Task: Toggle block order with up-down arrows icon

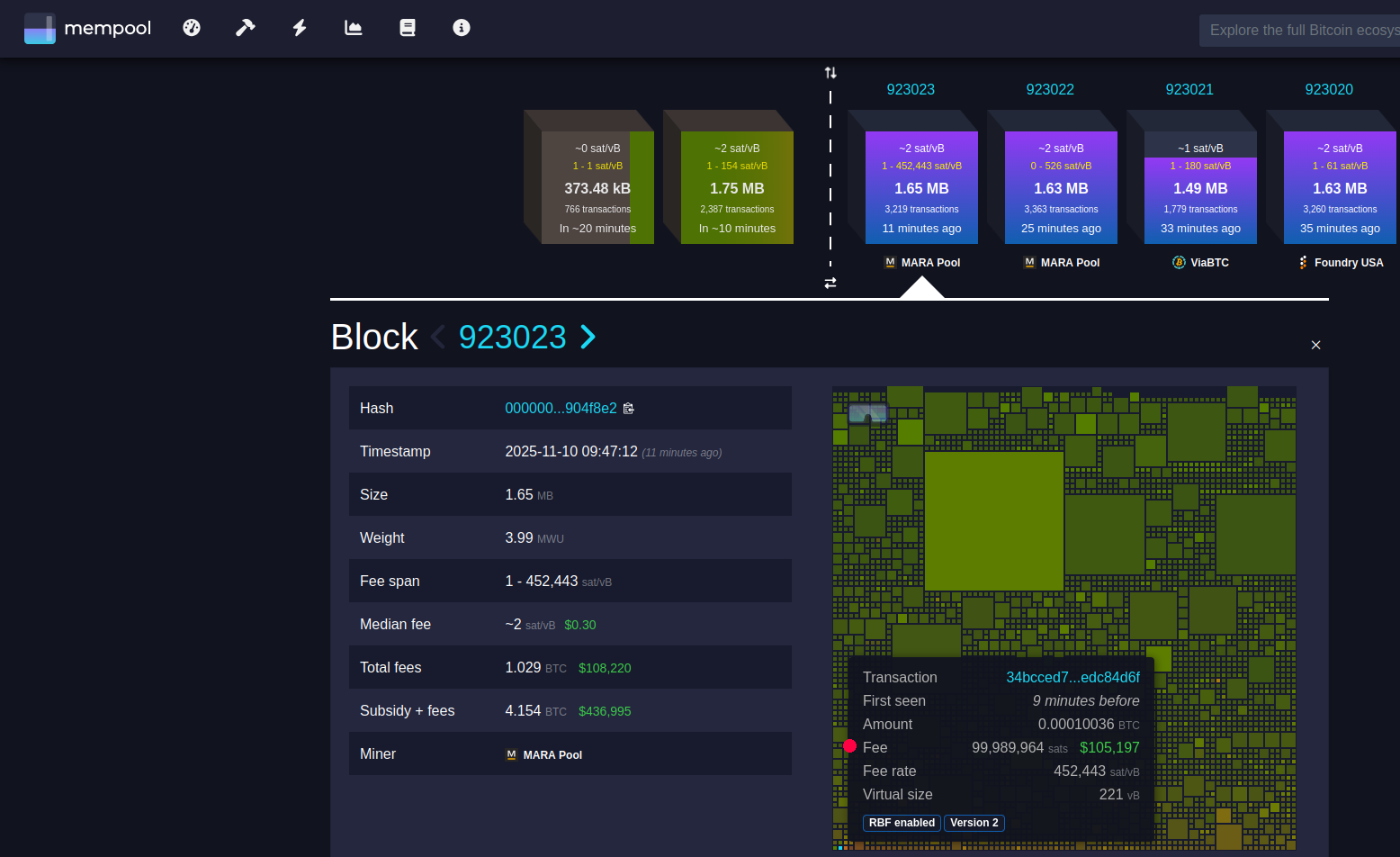Action: tap(830, 73)
